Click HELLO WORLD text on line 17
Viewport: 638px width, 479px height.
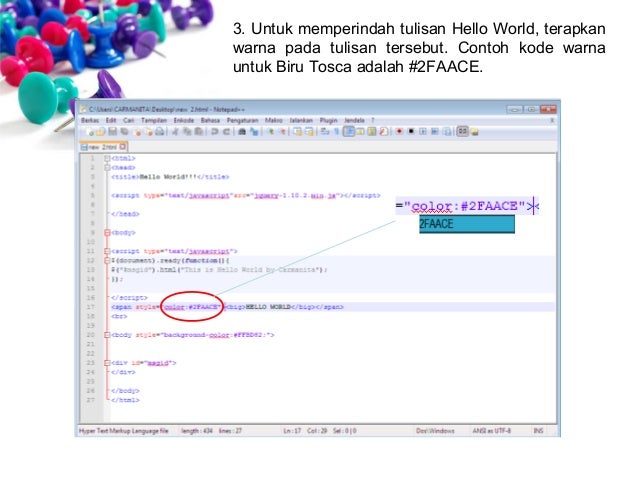click(x=269, y=307)
